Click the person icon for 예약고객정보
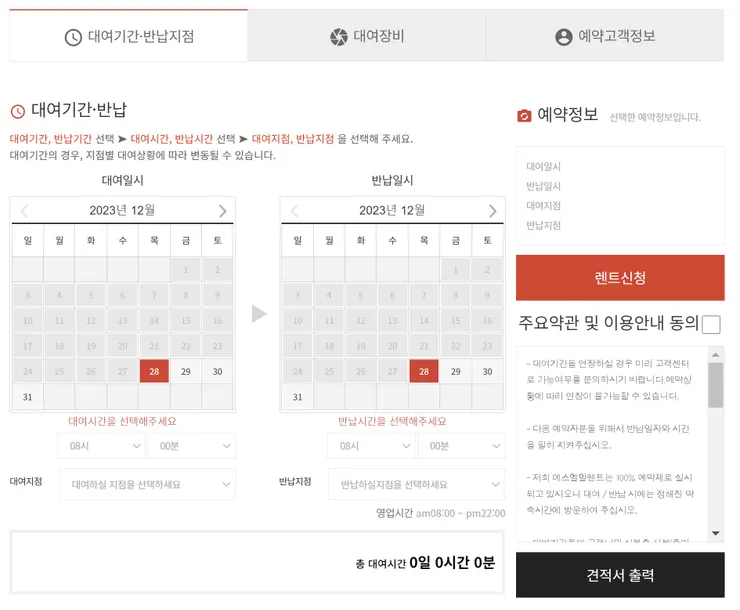 (564, 37)
